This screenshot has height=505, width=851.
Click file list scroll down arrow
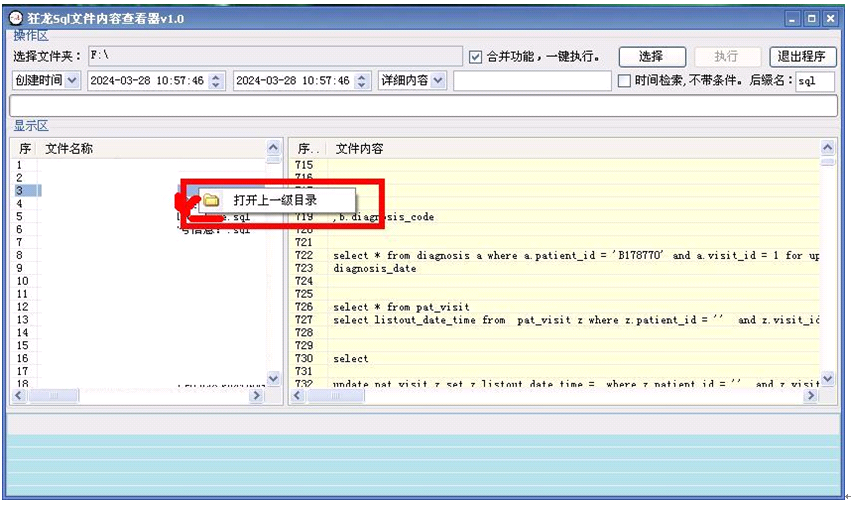[274, 378]
